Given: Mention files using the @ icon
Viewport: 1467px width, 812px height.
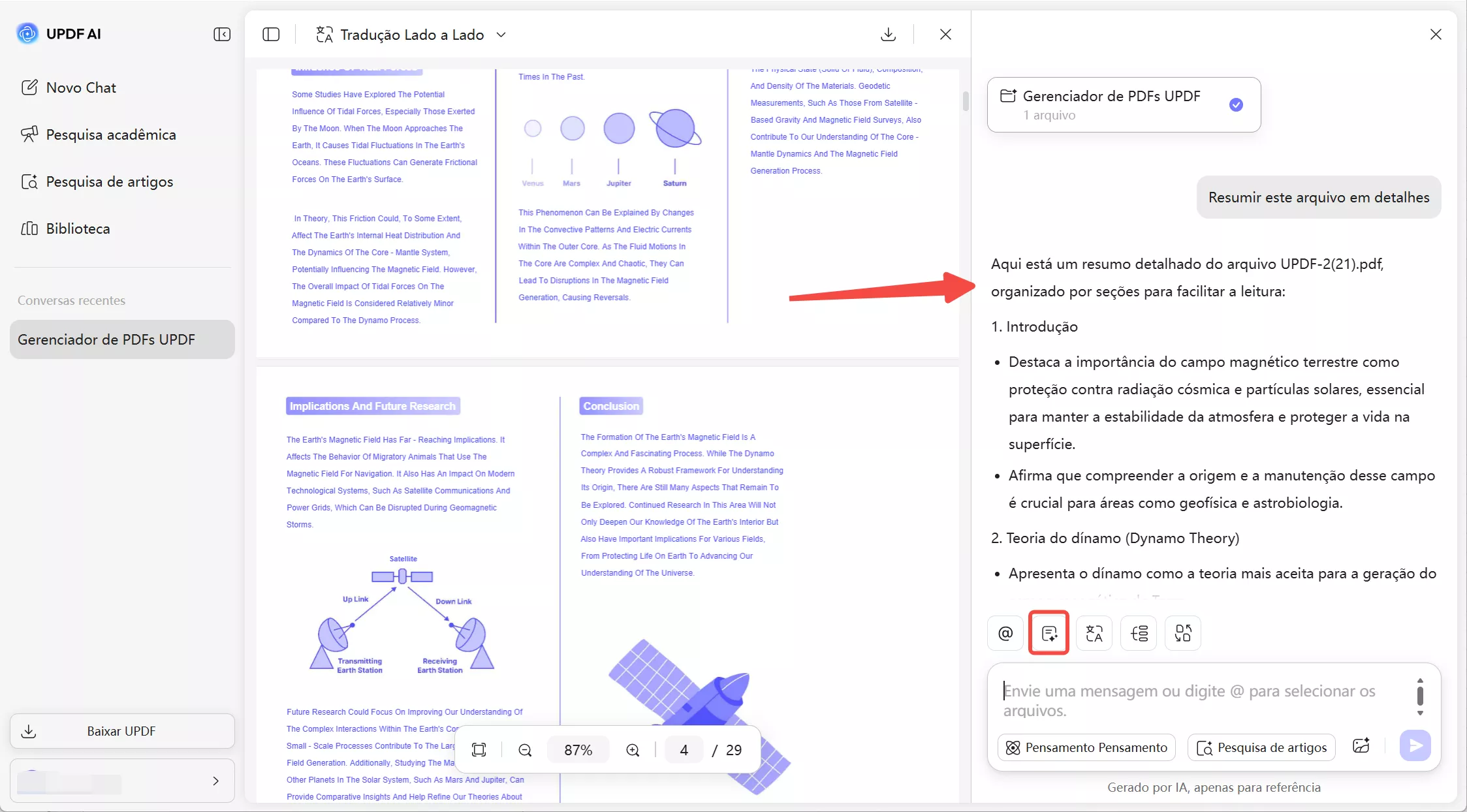Looking at the screenshot, I should tap(1004, 632).
